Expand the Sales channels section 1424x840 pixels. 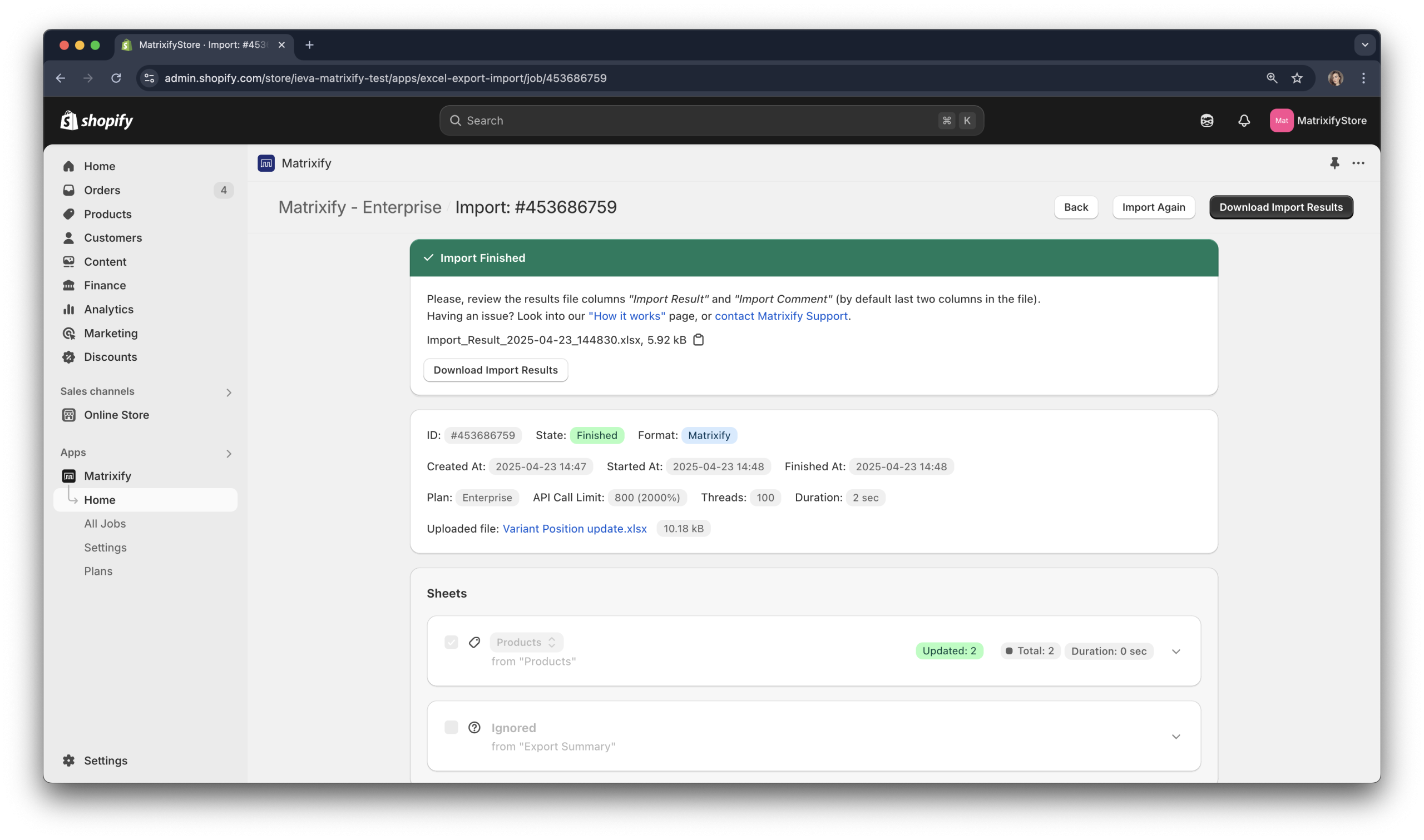pyautogui.click(x=229, y=392)
